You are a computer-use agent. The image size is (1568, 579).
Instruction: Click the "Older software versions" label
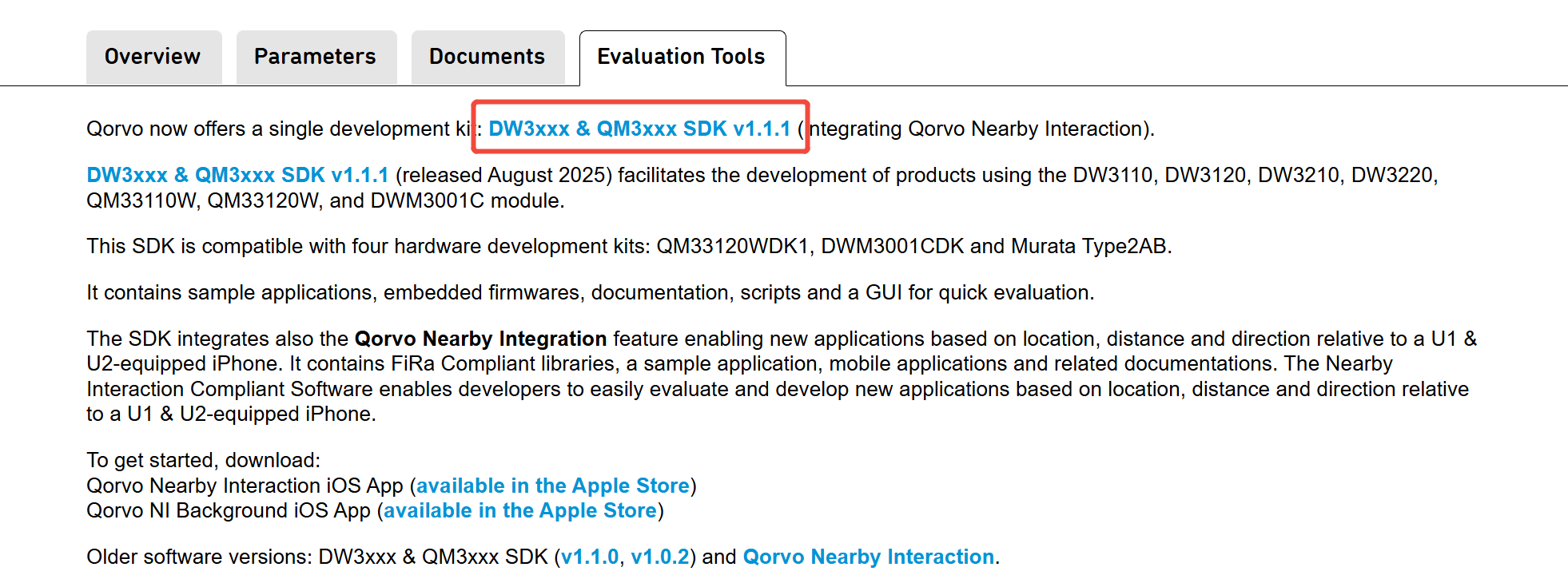pyautogui.click(x=197, y=557)
